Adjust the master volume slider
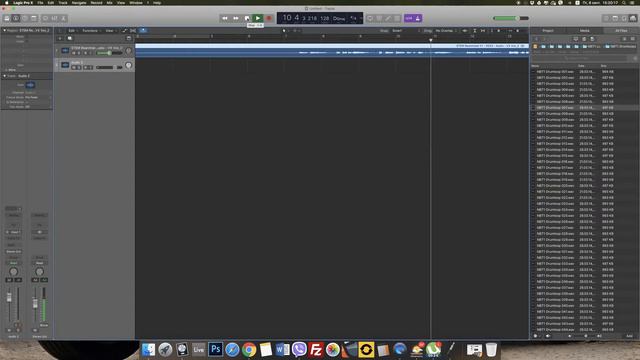Viewport: 640px width, 360px height. click(510, 18)
